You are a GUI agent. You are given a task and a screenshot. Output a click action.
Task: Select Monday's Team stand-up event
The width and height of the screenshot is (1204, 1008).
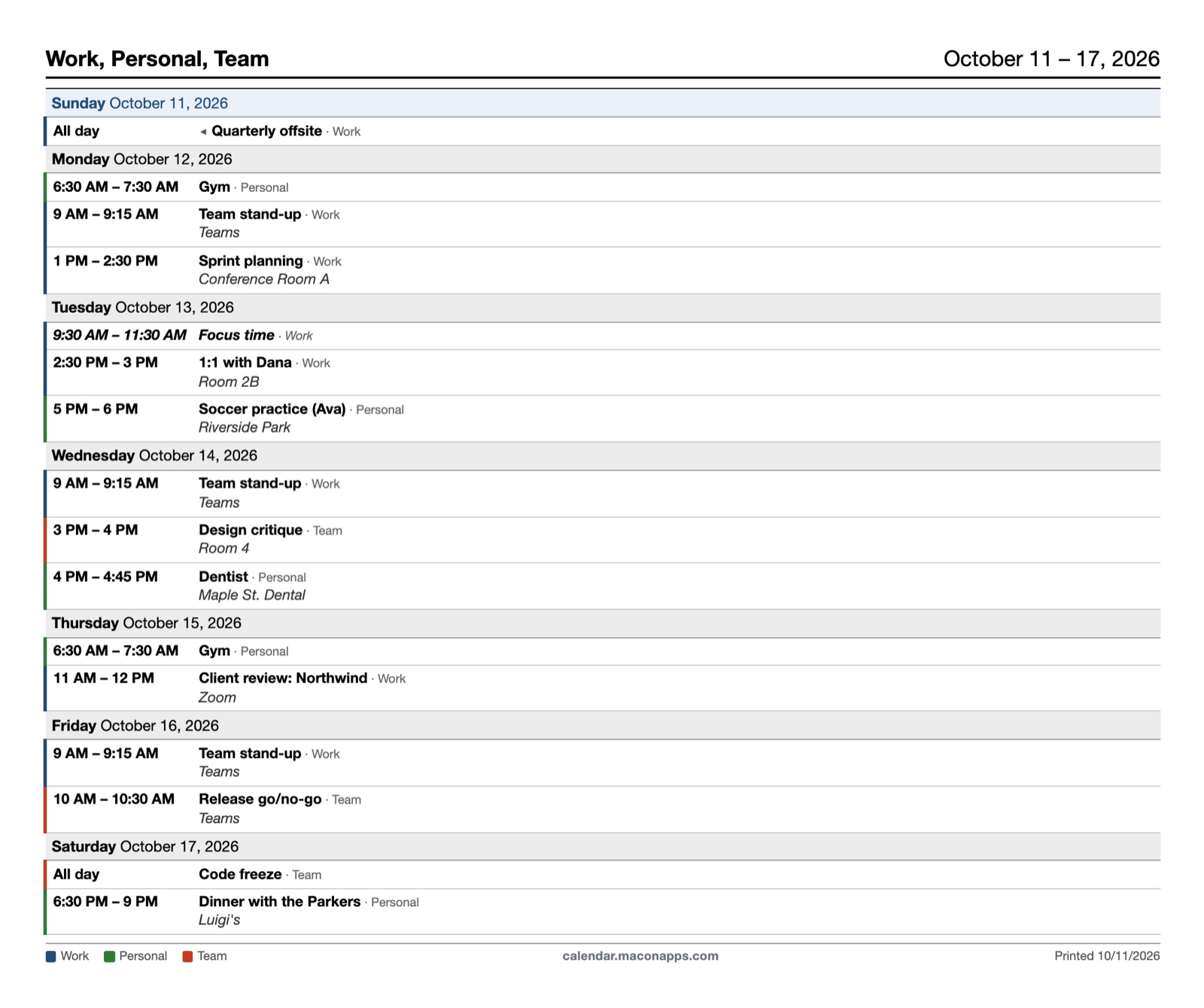[x=250, y=214]
